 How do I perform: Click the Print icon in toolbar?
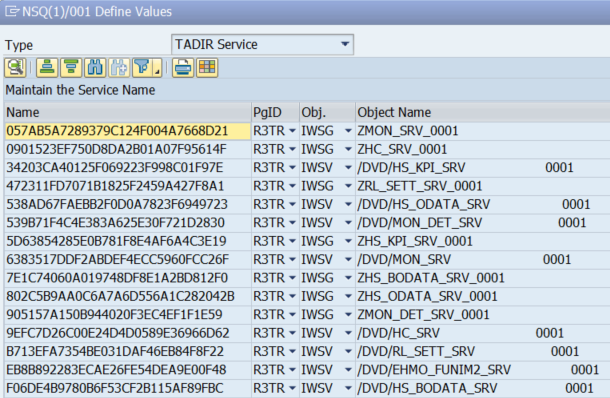(x=183, y=68)
